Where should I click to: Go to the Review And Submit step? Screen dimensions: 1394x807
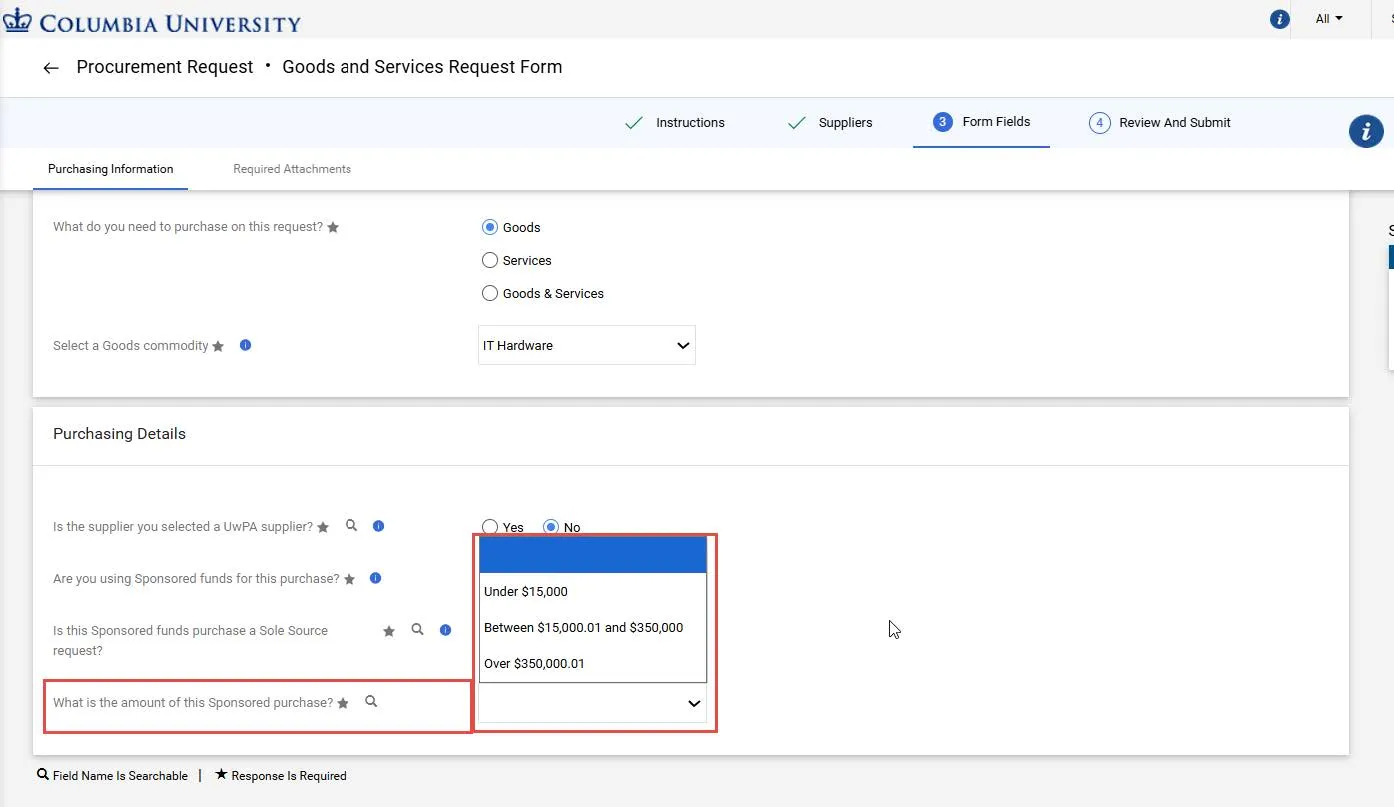[x=1175, y=123]
